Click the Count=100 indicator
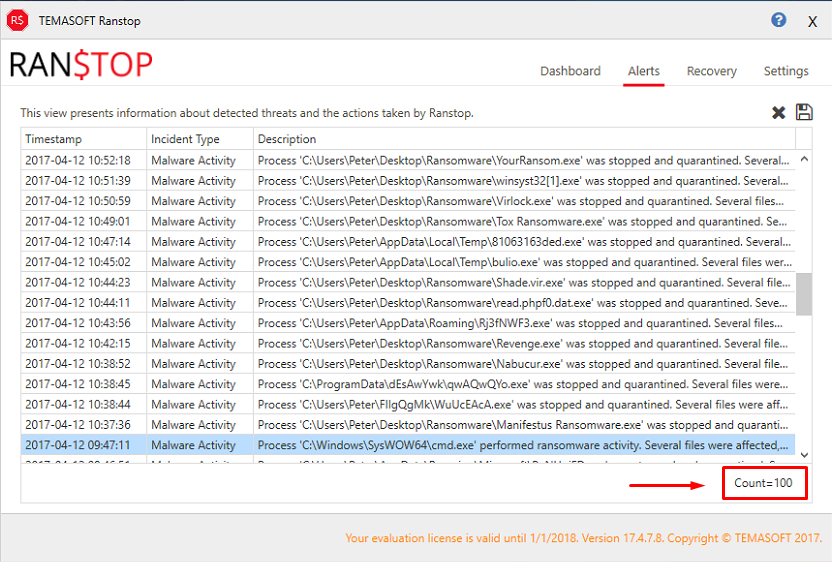The width and height of the screenshot is (832, 562). (x=763, y=483)
